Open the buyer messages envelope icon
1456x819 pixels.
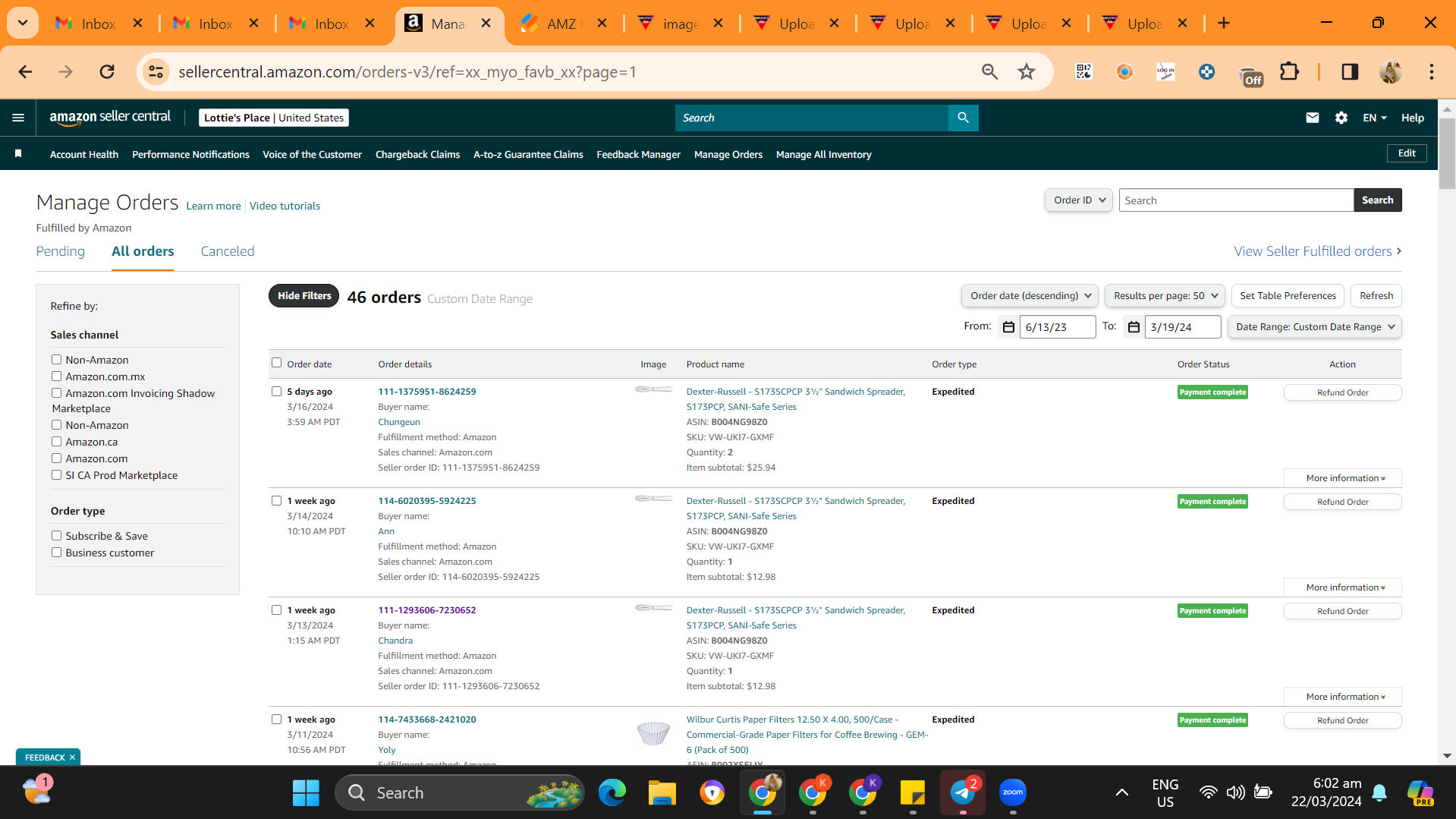click(1312, 118)
